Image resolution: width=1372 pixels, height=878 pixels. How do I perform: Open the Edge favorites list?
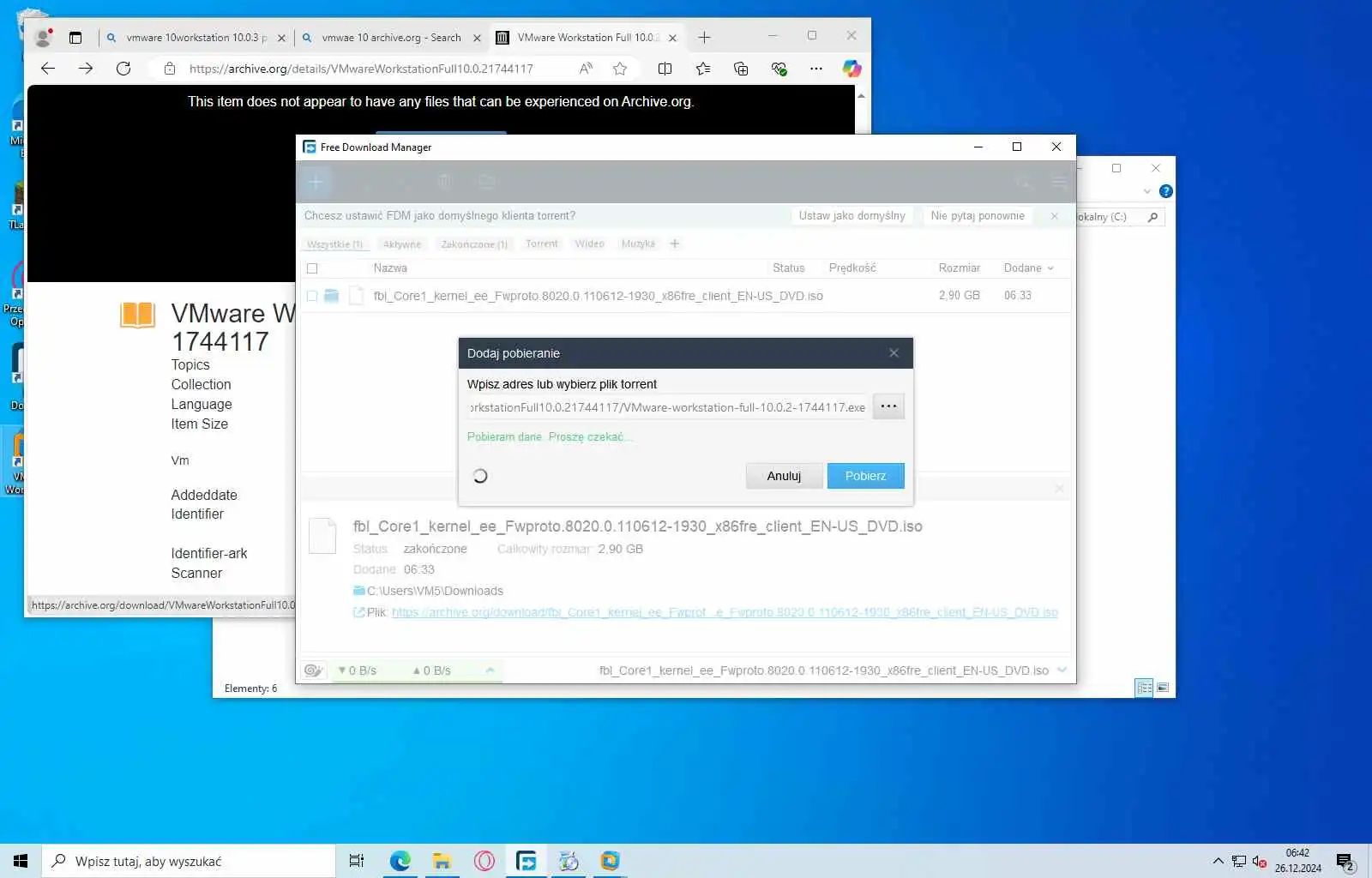click(703, 69)
